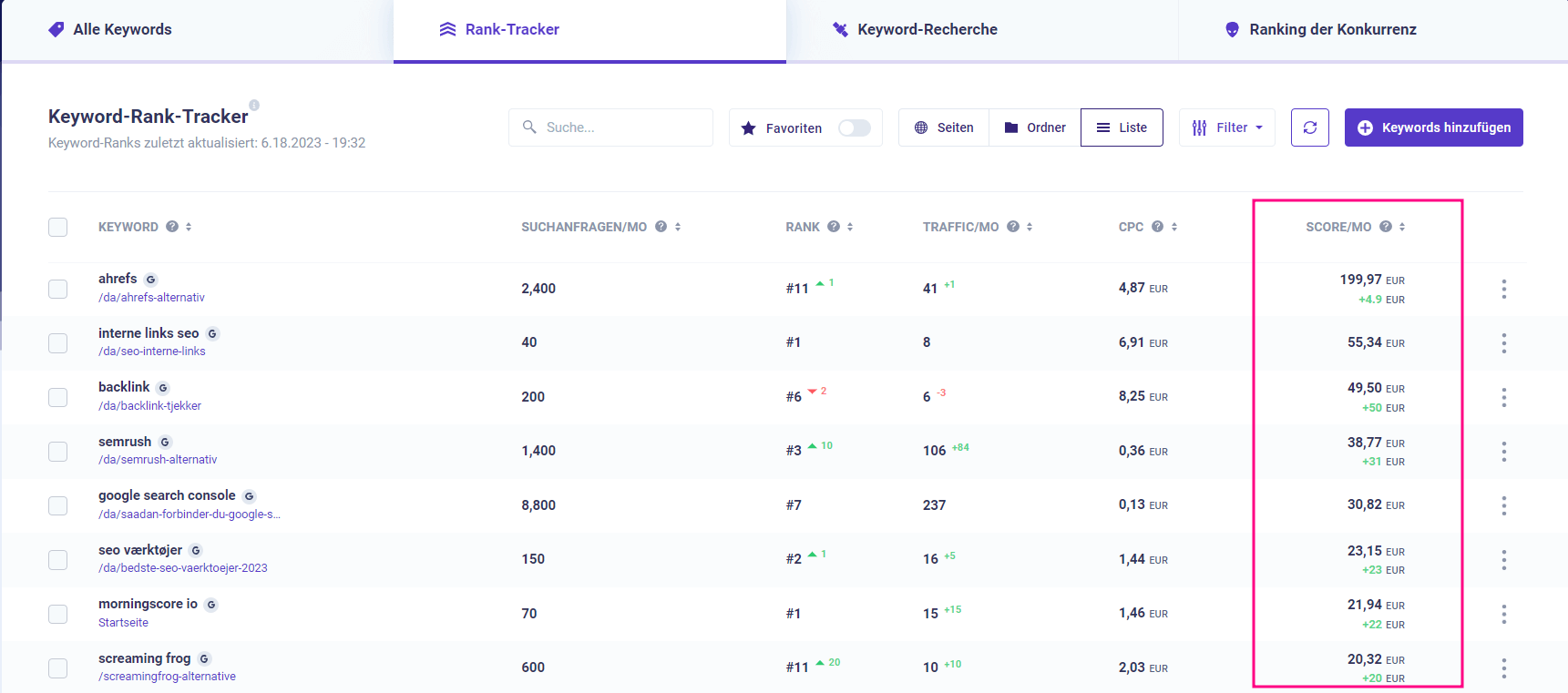This screenshot has height=693, width=1568.
Task: Click the info icon beside Keyword-Rank-Tracker title
Action: click(254, 105)
